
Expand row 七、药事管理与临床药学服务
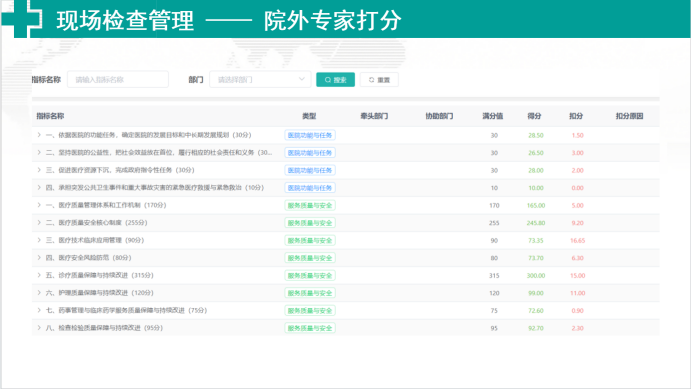tap(39, 310)
